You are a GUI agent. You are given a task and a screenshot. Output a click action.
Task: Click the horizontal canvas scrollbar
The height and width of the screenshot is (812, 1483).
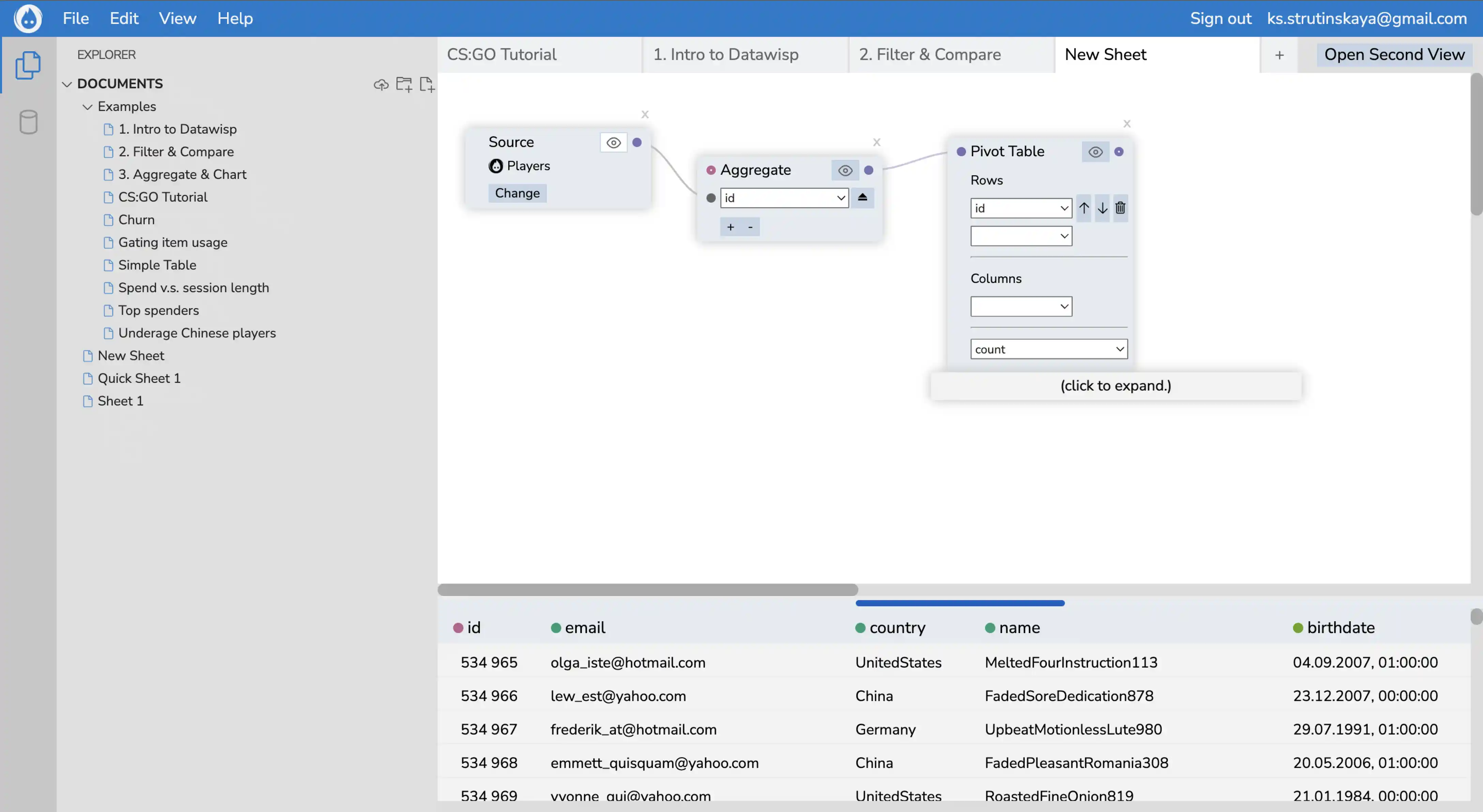[647, 589]
